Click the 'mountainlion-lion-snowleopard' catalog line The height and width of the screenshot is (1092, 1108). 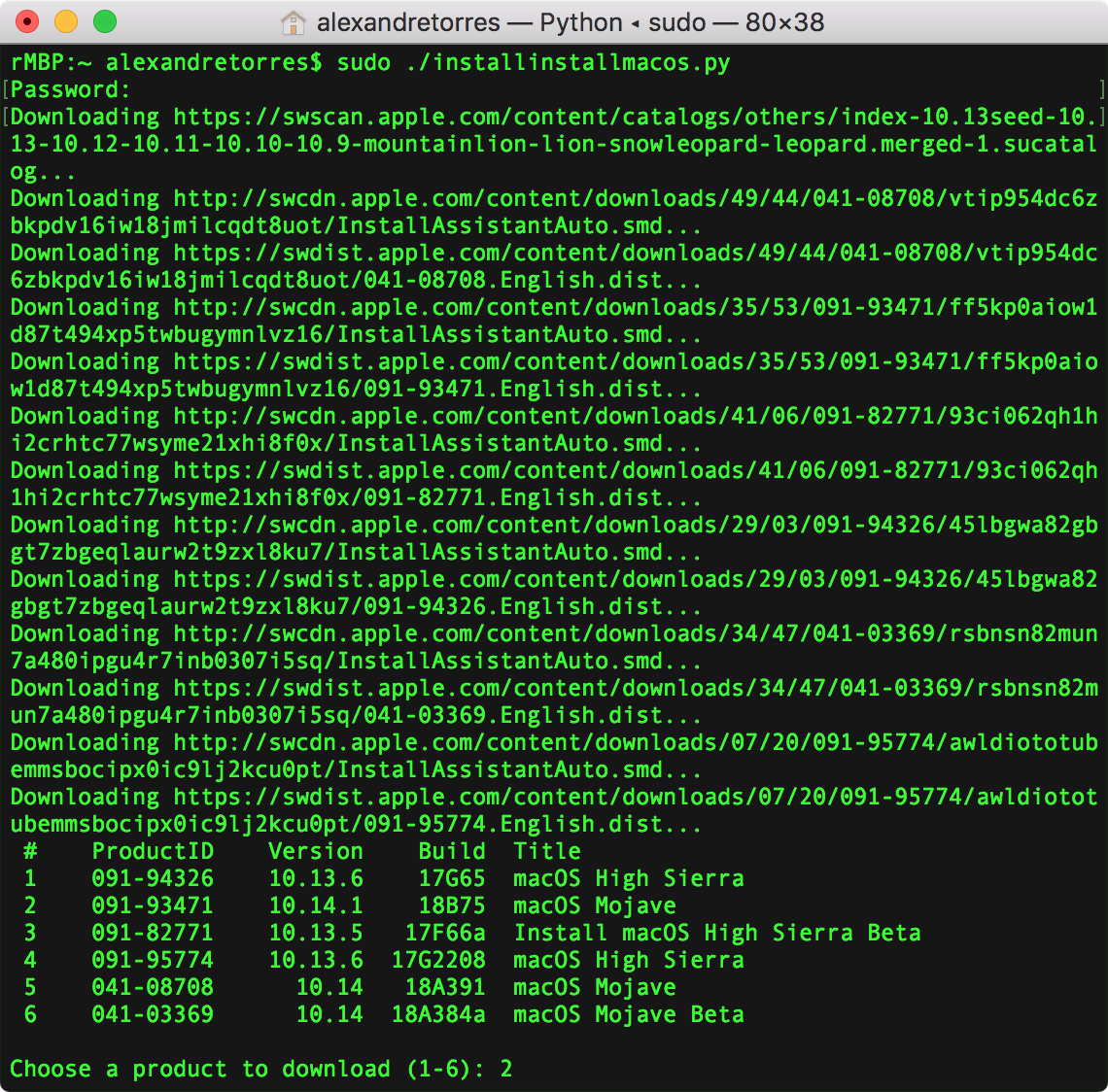point(554,144)
